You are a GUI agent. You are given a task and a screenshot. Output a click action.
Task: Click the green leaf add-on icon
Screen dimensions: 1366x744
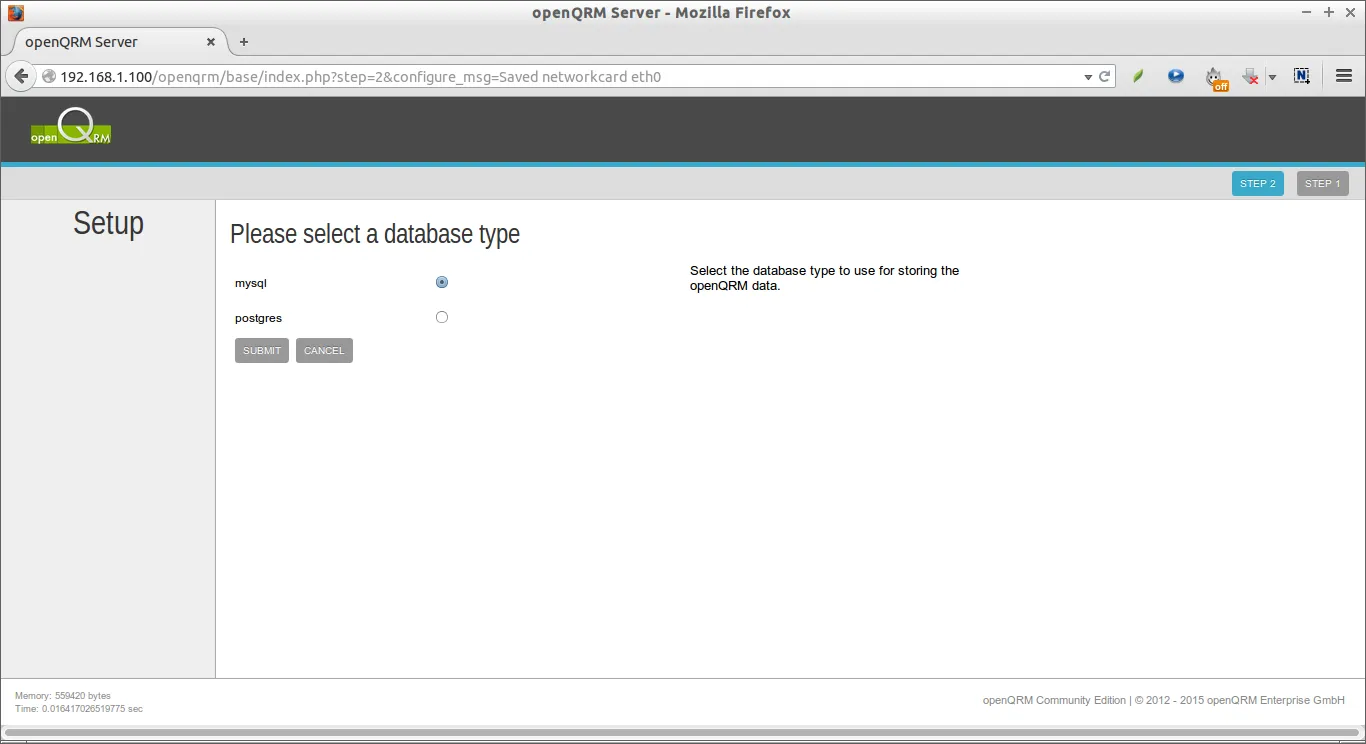pos(1138,76)
